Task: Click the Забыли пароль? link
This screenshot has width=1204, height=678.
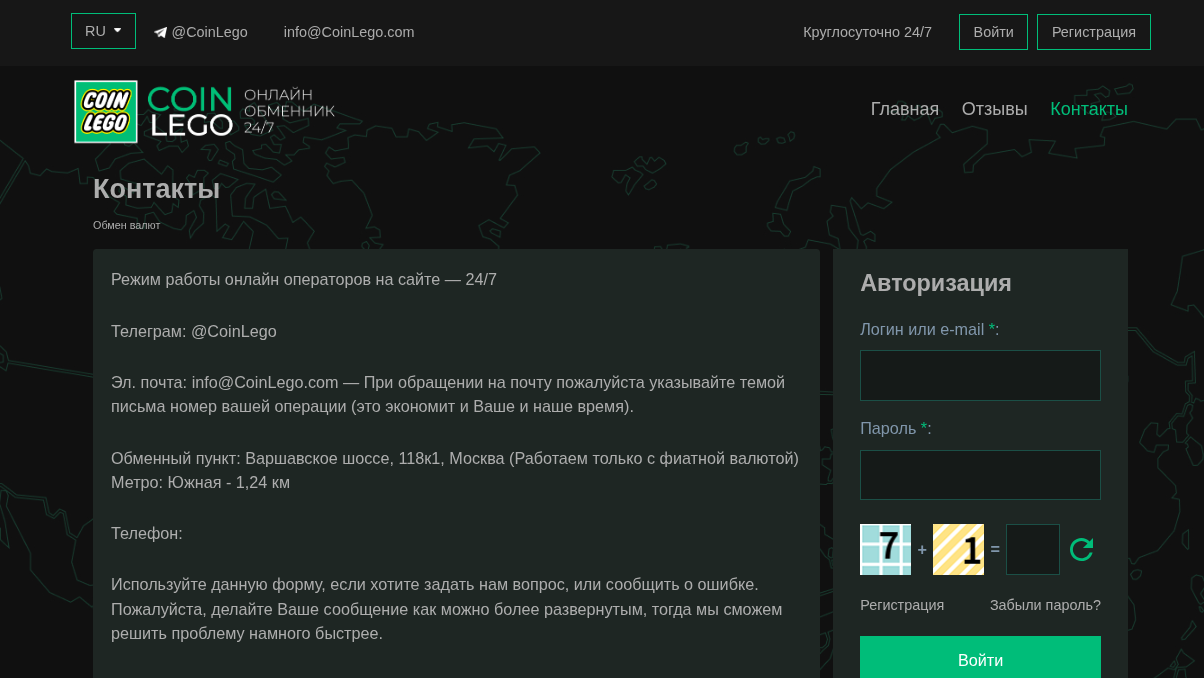Action: [1045, 605]
